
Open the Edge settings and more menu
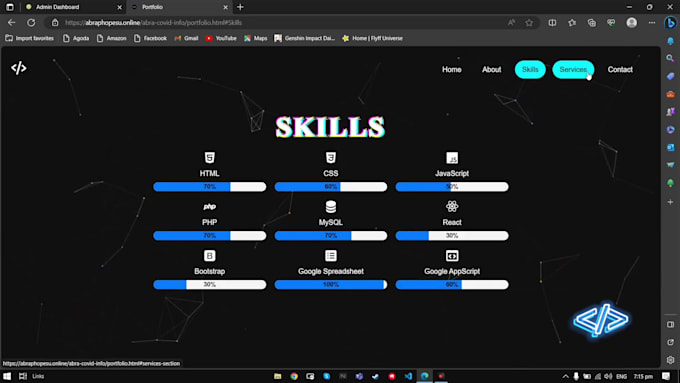pyautogui.click(x=652, y=23)
